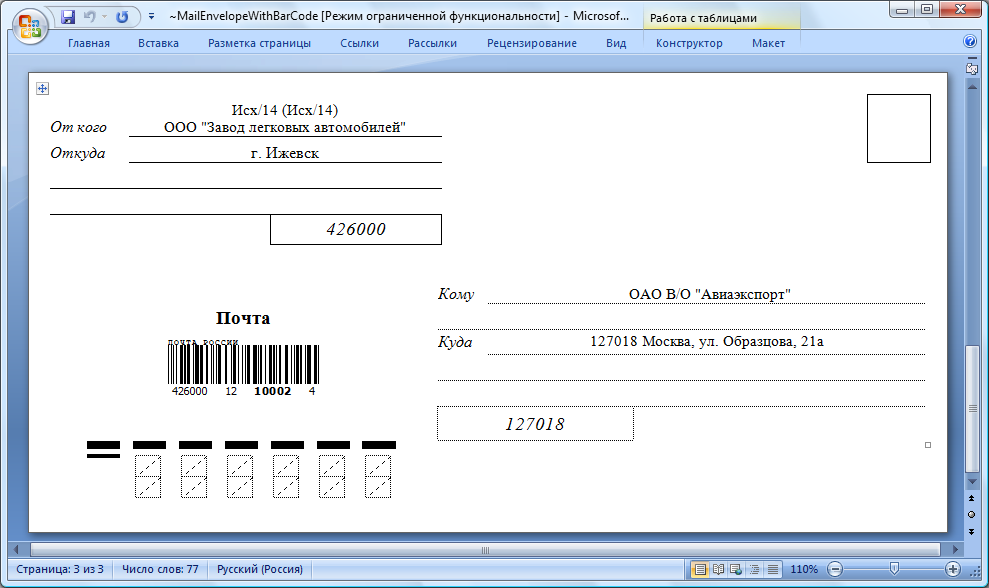Click the language indicator Русский (Россия)
The width and height of the screenshot is (989, 588).
click(260, 569)
